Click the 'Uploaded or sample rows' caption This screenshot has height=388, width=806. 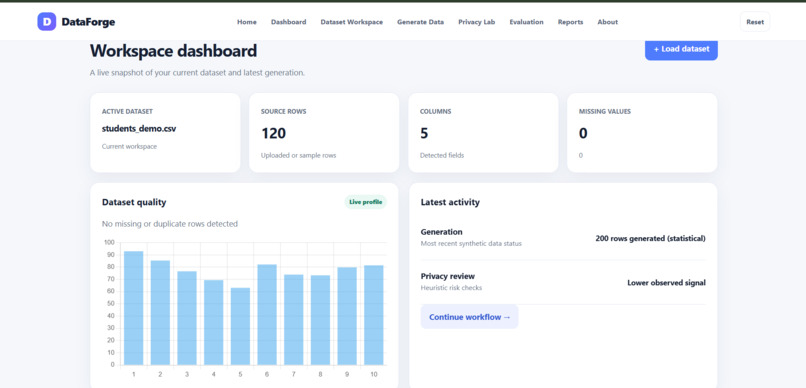[x=299, y=155]
